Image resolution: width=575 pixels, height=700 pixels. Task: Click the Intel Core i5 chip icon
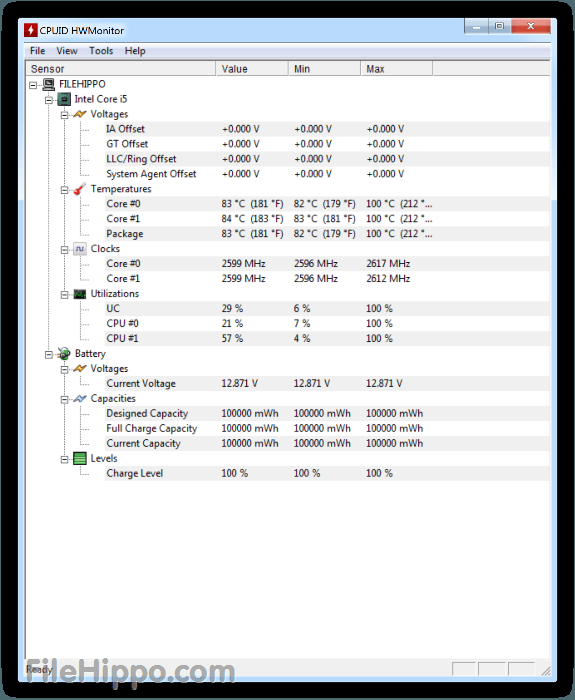(64, 99)
